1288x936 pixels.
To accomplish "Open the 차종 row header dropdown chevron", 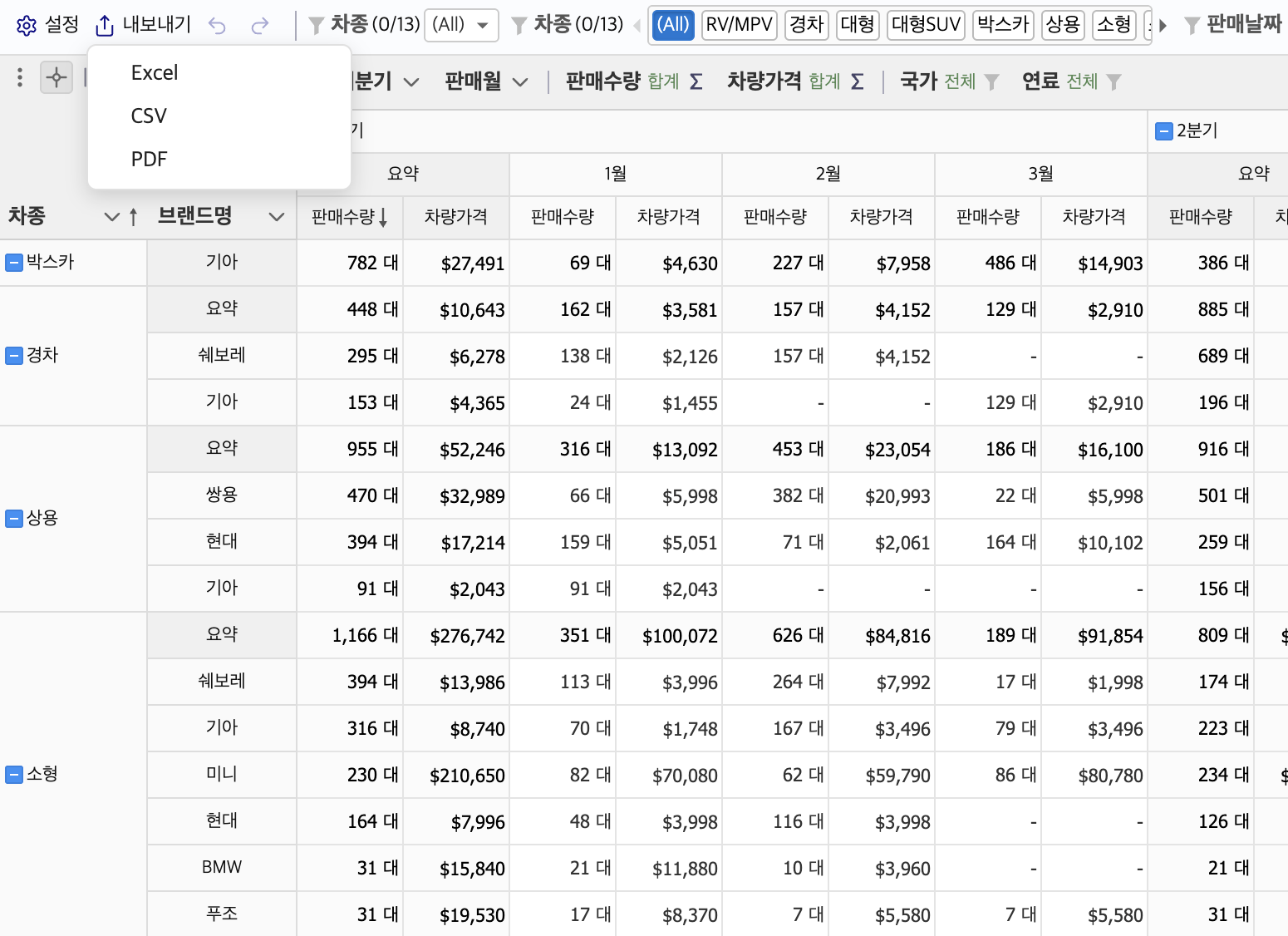I will point(111,217).
